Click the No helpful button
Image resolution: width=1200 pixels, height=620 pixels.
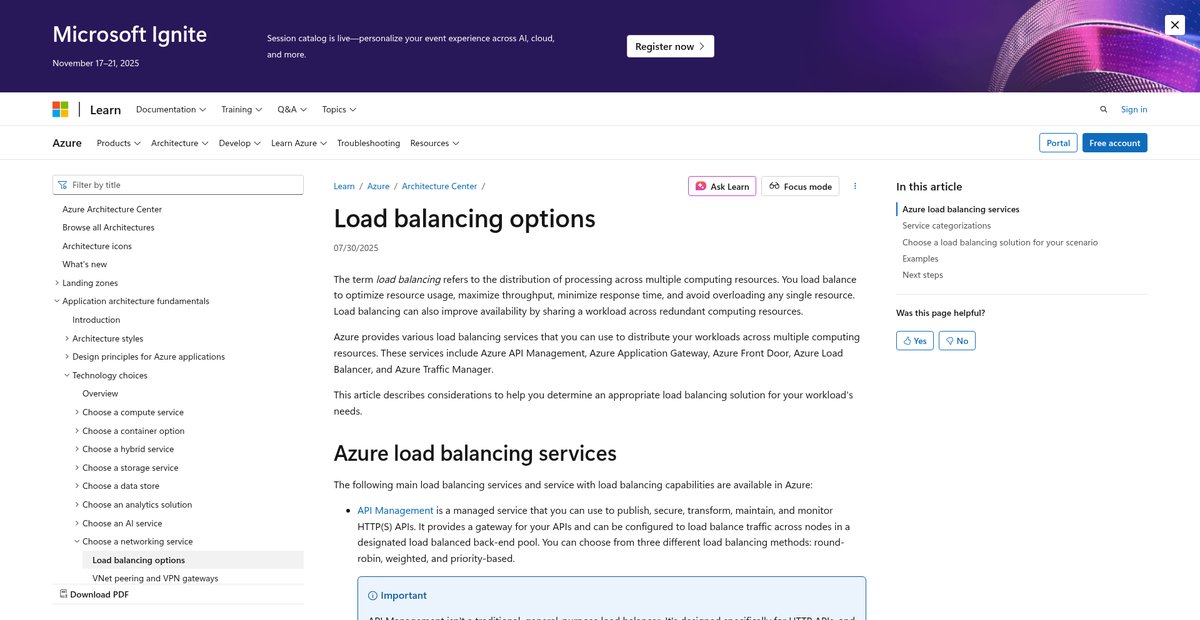[957, 341]
